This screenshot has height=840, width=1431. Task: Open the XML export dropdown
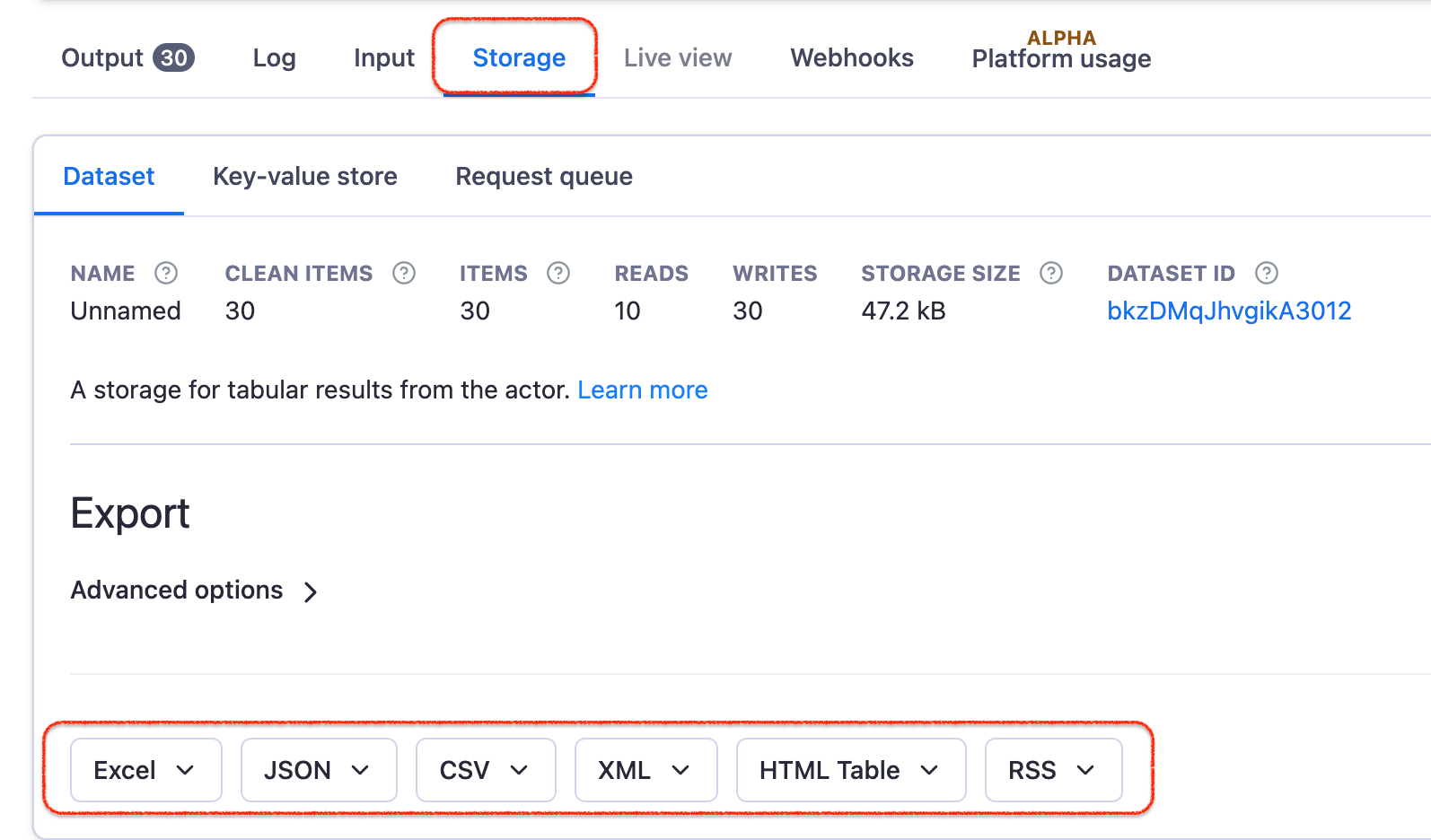pos(645,770)
